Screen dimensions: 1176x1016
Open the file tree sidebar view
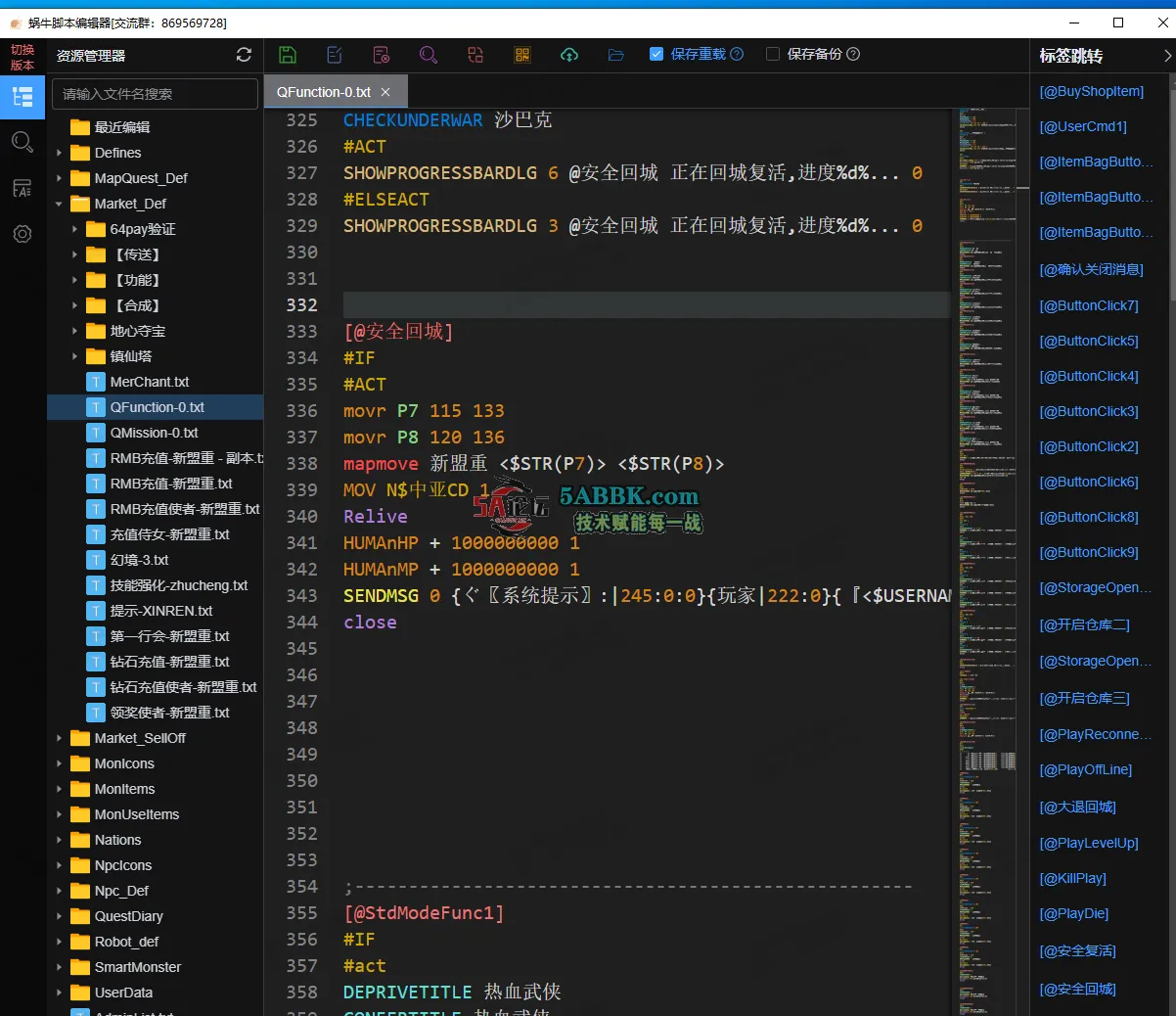[23, 97]
